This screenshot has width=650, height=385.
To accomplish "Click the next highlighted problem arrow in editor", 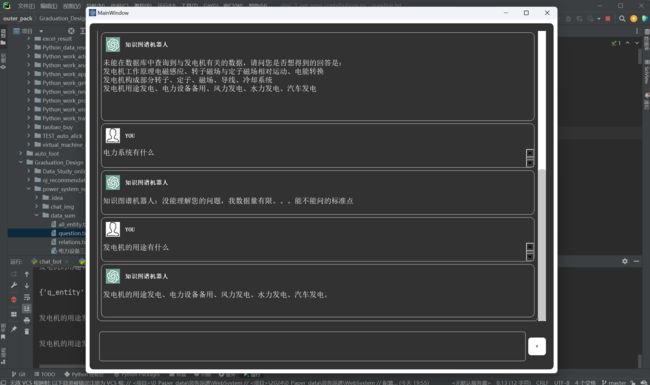I will pos(637,43).
